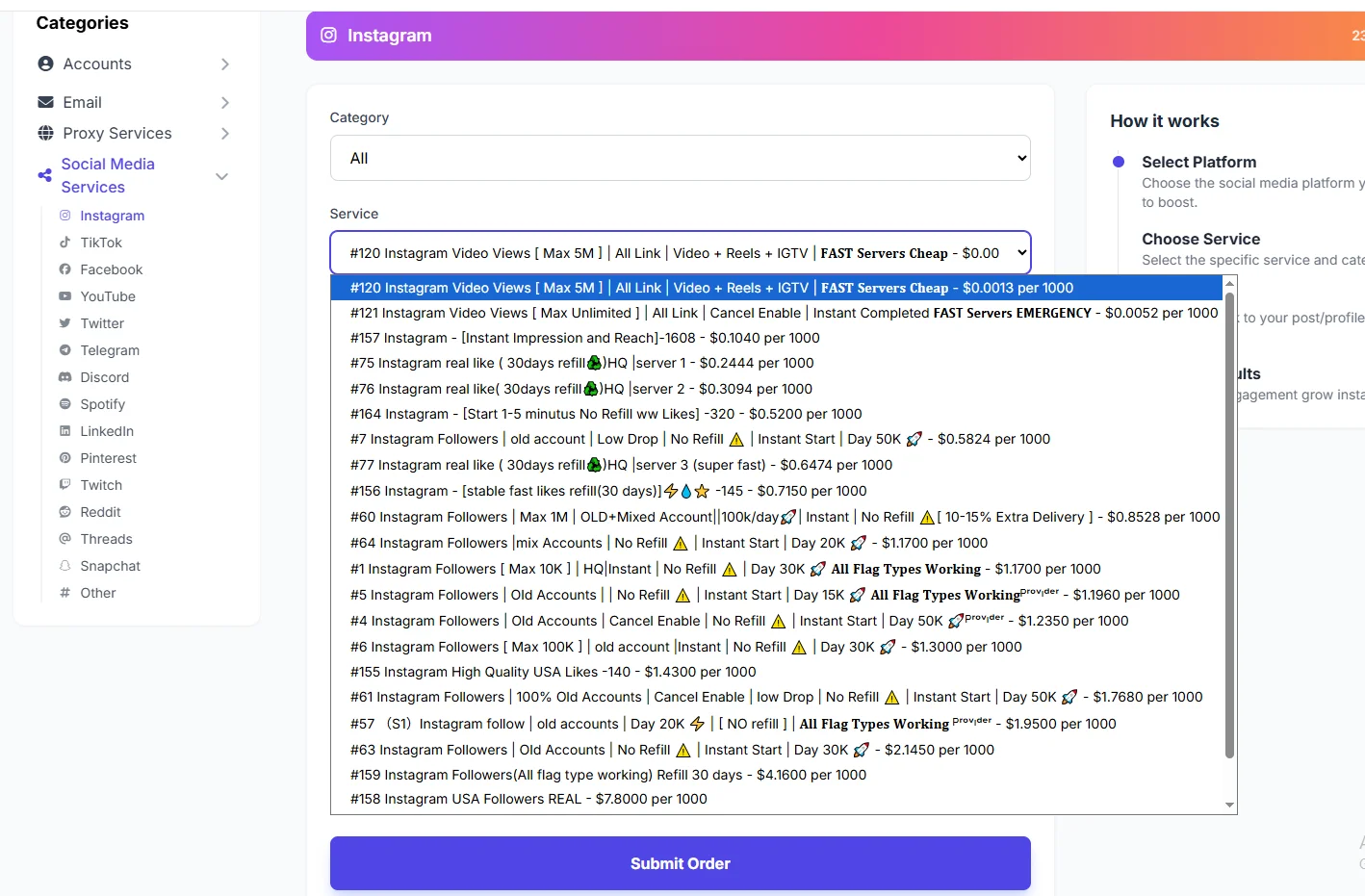Click the Telegram icon in sidebar
This screenshot has width=1365, height=896.
point(64,350)
